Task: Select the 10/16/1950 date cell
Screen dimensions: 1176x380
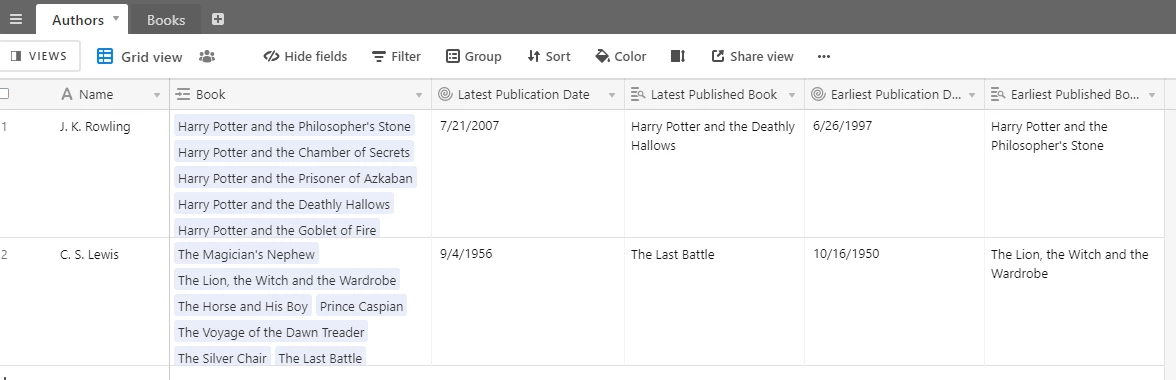Action: point(895,302)
